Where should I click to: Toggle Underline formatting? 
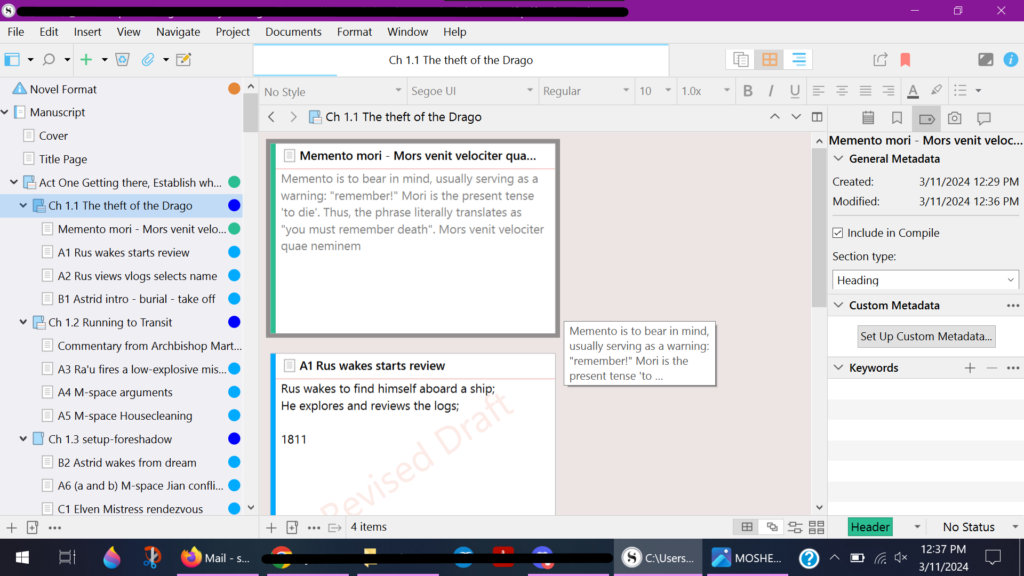tap(795, 91)
